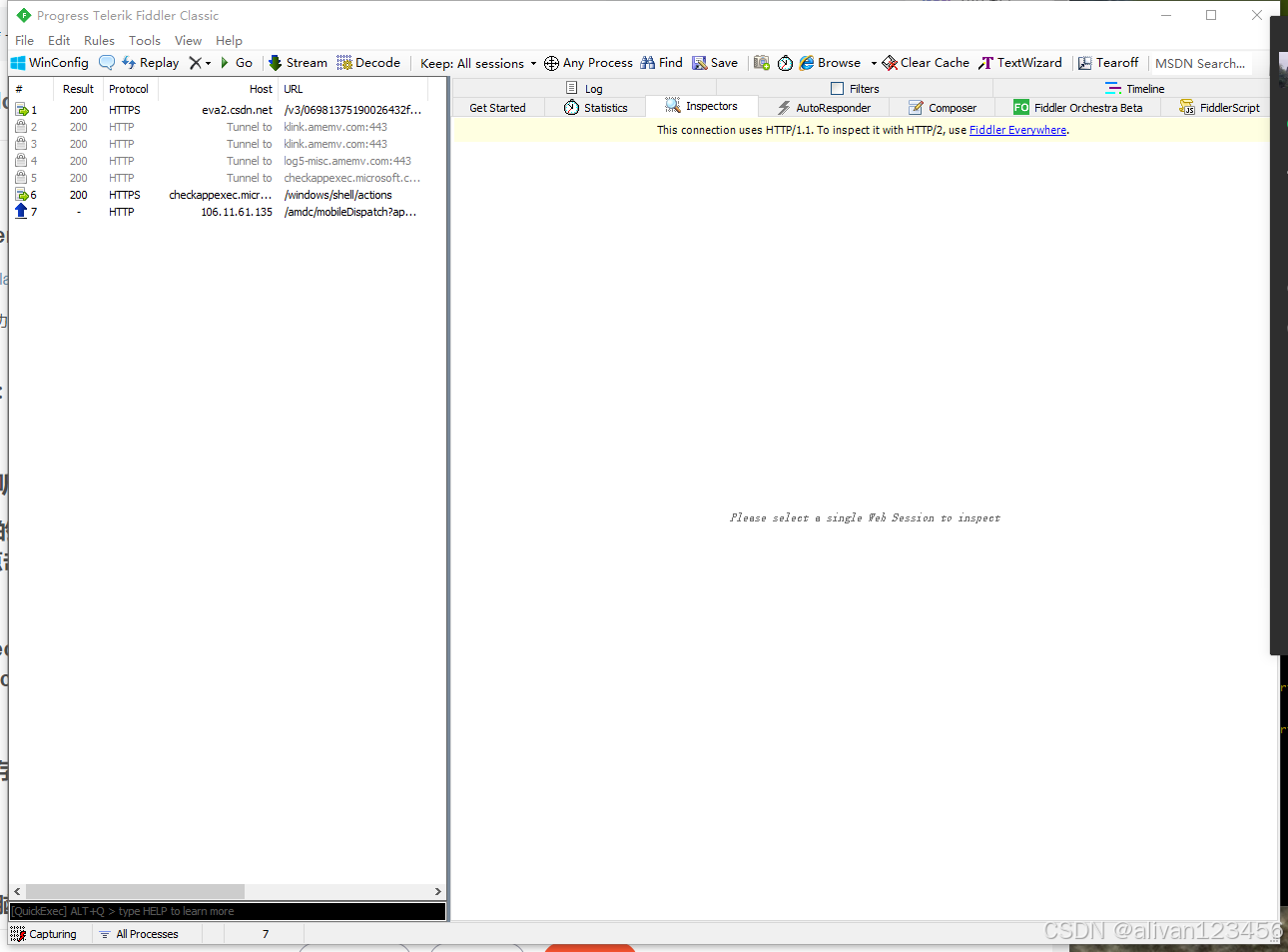This screenshot has height=952, width=1288.
Task: Open the TextWizard tool
Action: [1020, 63]
